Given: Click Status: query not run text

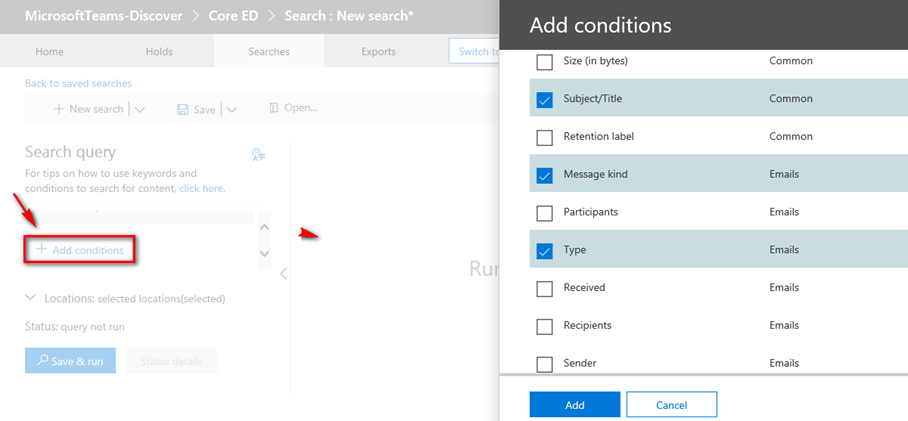Looking at the screenshot, I should (x=75, y=327).
